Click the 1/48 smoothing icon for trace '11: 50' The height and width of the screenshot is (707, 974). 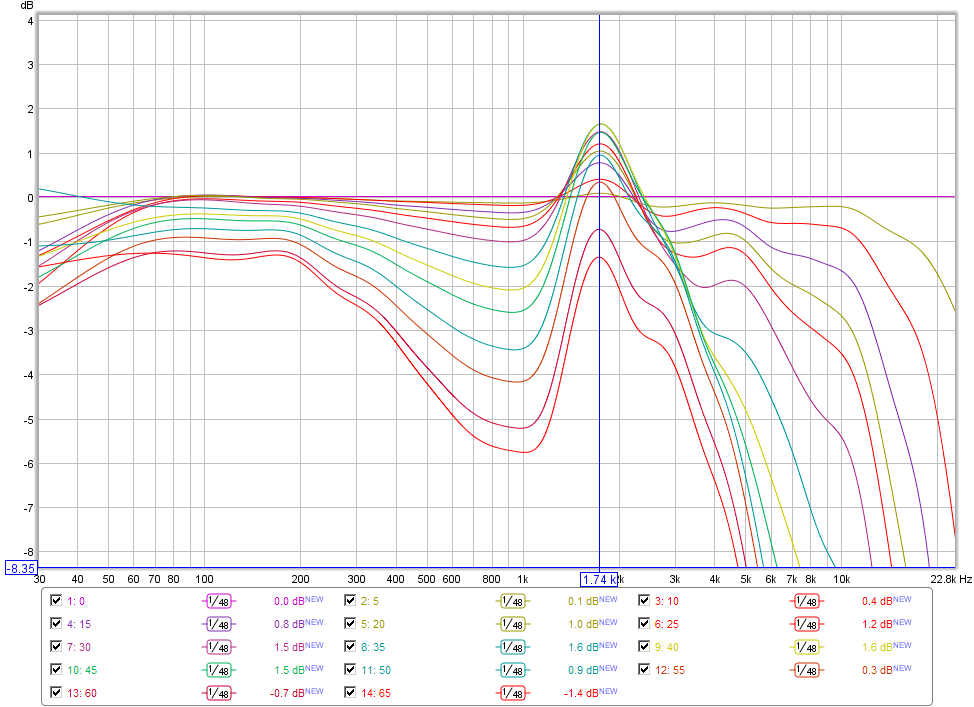512,670
